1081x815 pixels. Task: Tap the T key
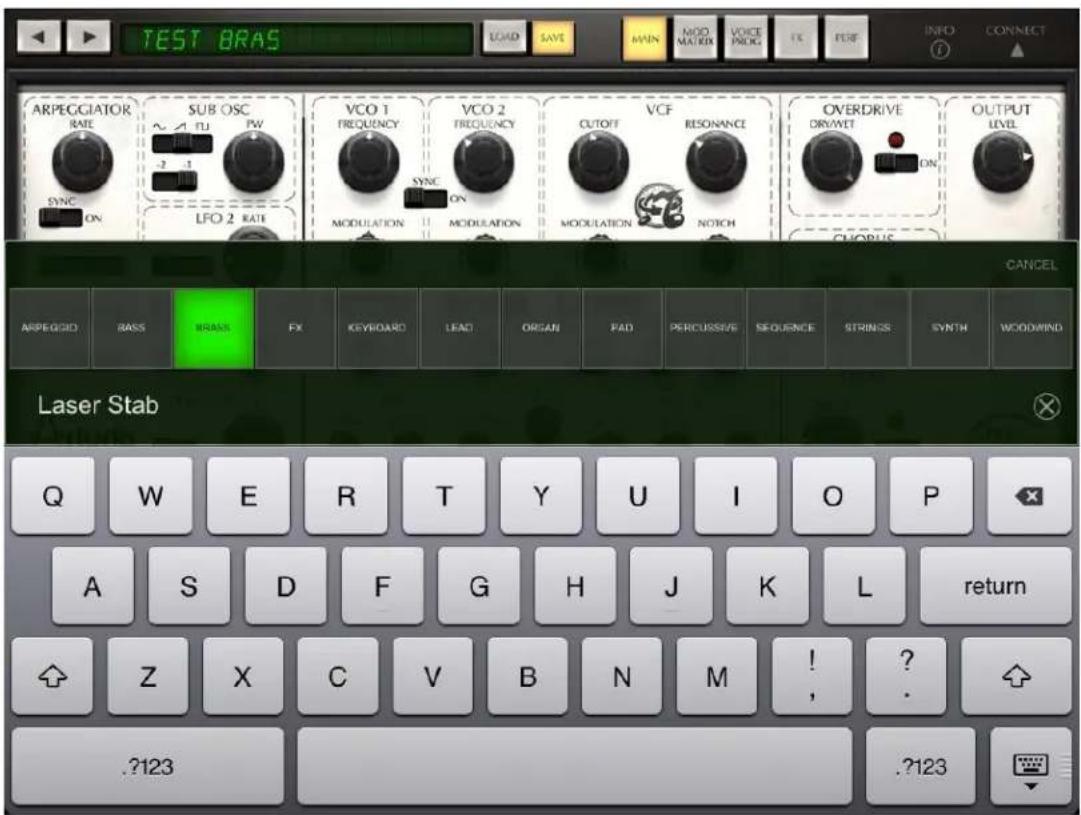pyautogui.click(x=443, y=496)
